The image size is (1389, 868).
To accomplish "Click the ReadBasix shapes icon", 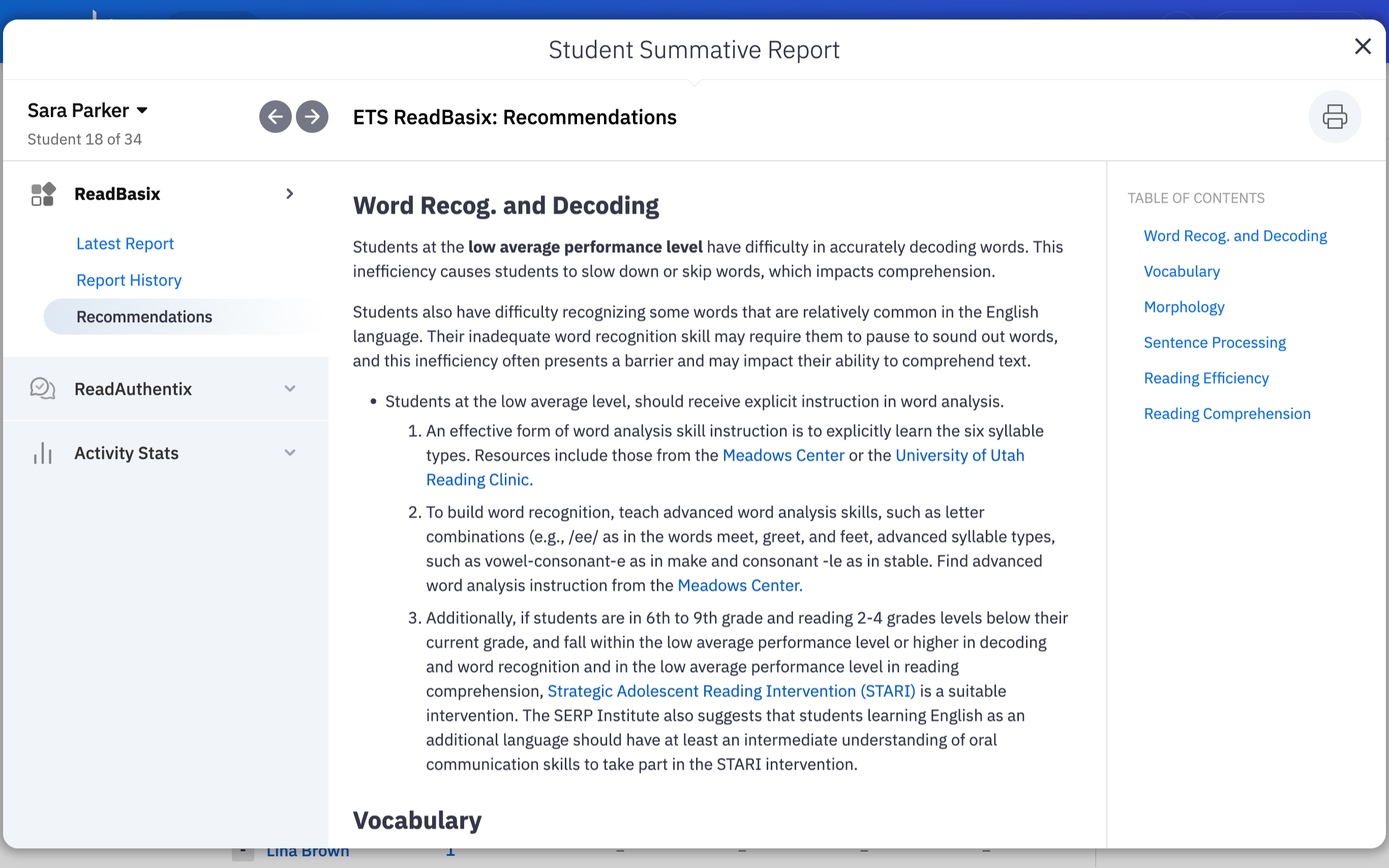I will (43, 194).
